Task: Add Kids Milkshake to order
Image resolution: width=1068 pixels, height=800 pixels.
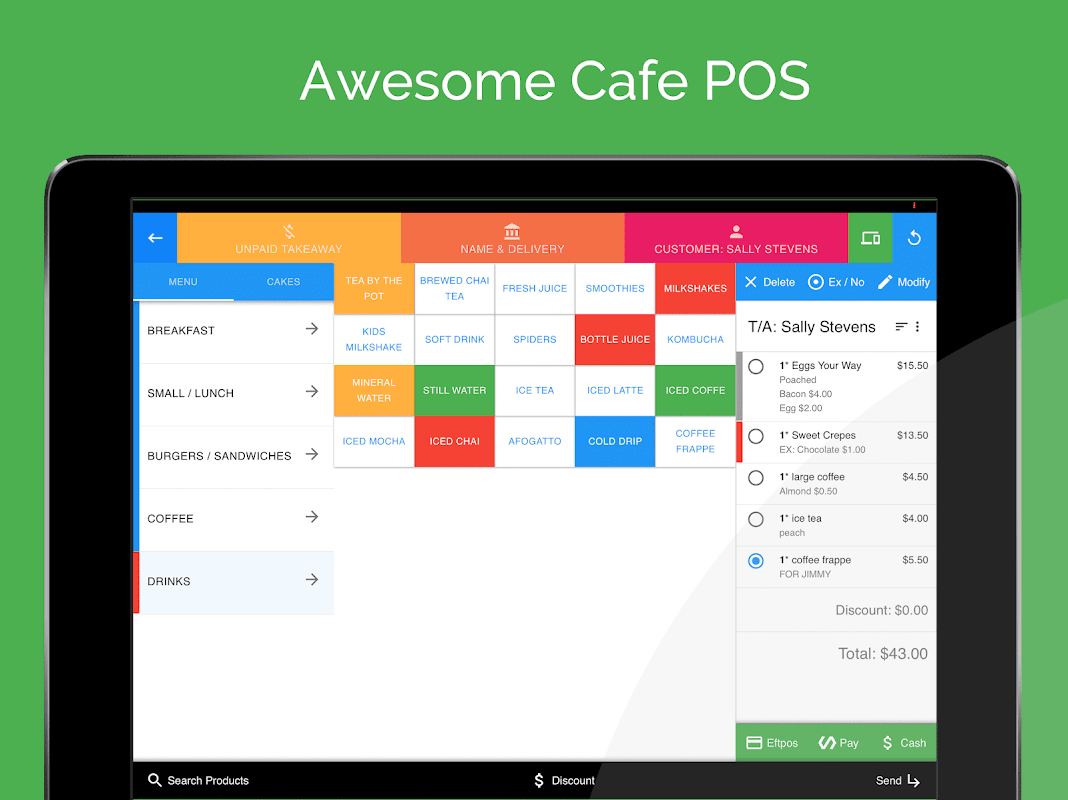Action: [x=374, y=339]
